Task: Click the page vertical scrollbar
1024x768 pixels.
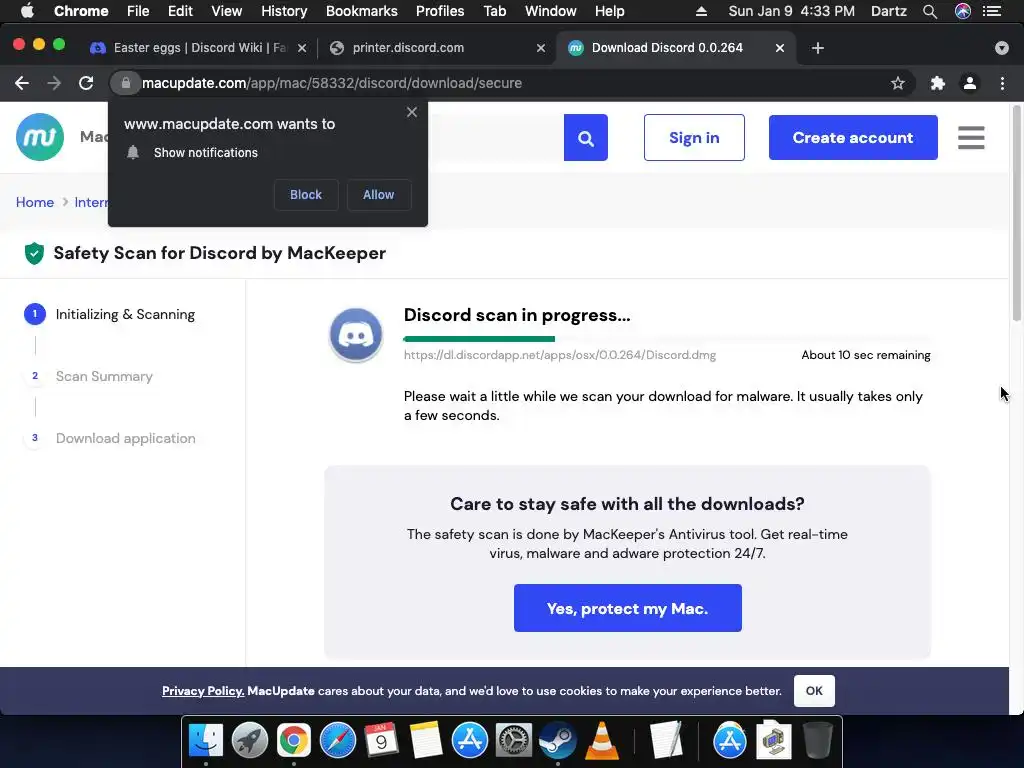Action: (1017, 214)
